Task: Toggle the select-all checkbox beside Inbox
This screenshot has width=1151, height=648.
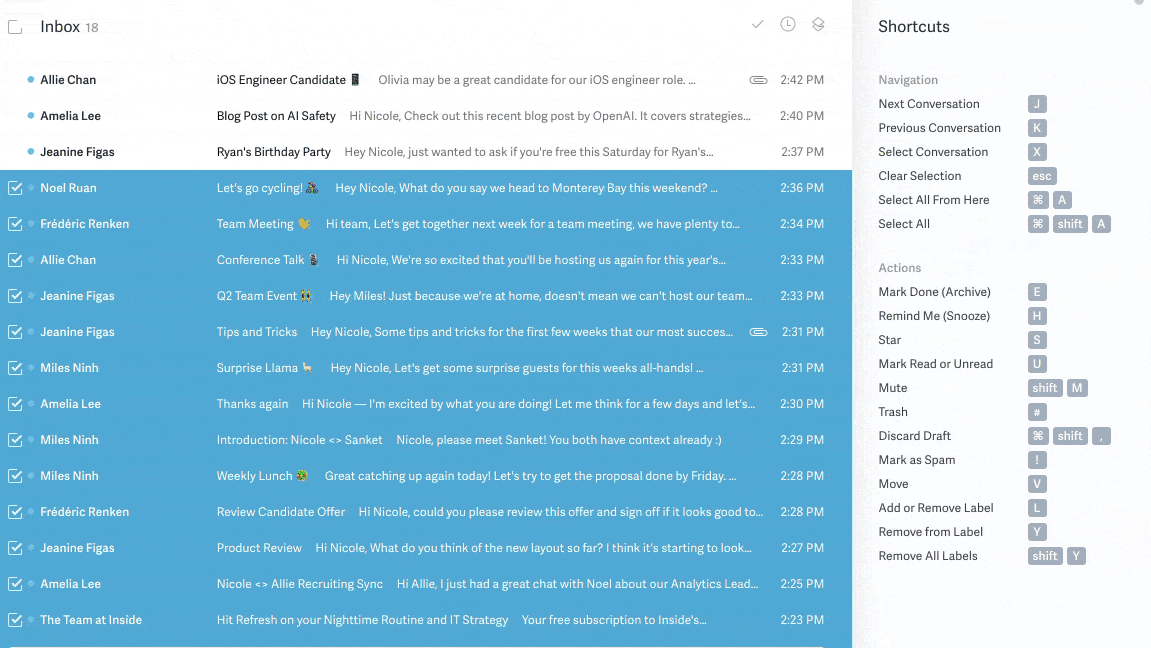Action: point(15,27)
